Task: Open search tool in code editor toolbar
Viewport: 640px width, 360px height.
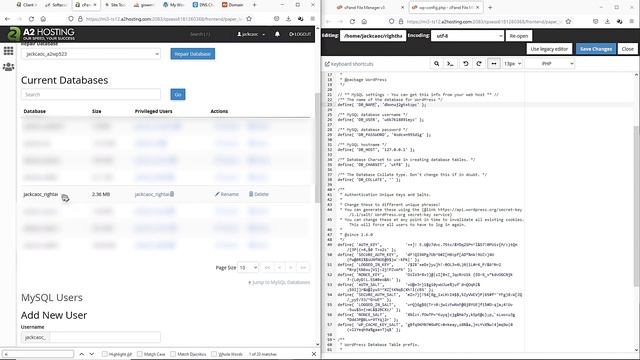Action: point(436,64)
